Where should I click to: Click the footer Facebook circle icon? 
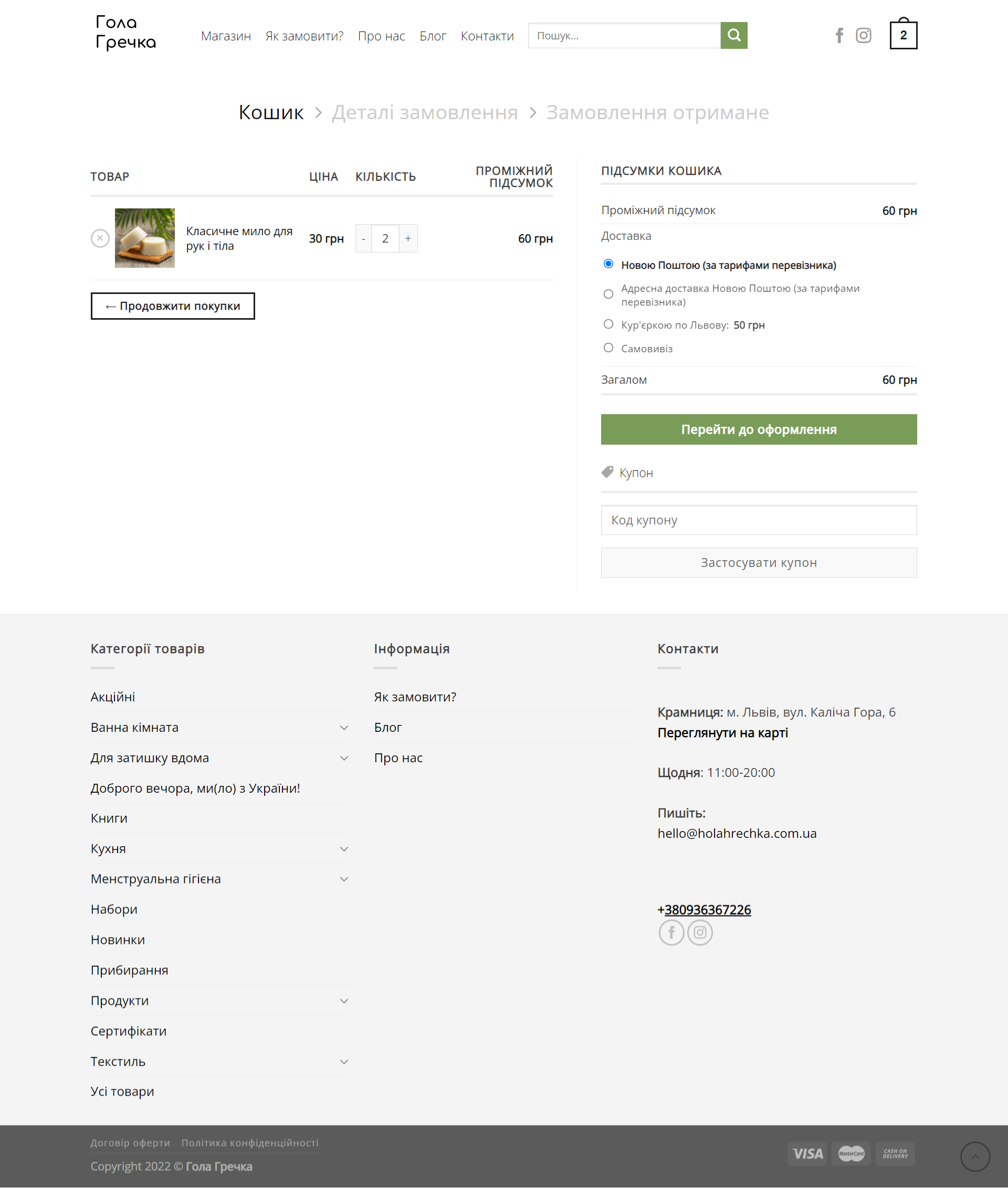pyautogui.click(x=671, y=932)
